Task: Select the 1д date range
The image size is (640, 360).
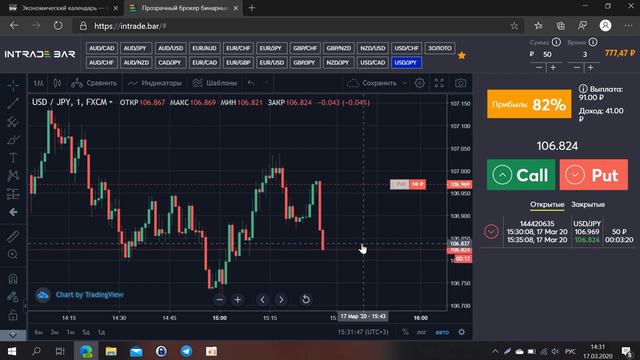Action: pyautogui.click(x=101, y=332)
